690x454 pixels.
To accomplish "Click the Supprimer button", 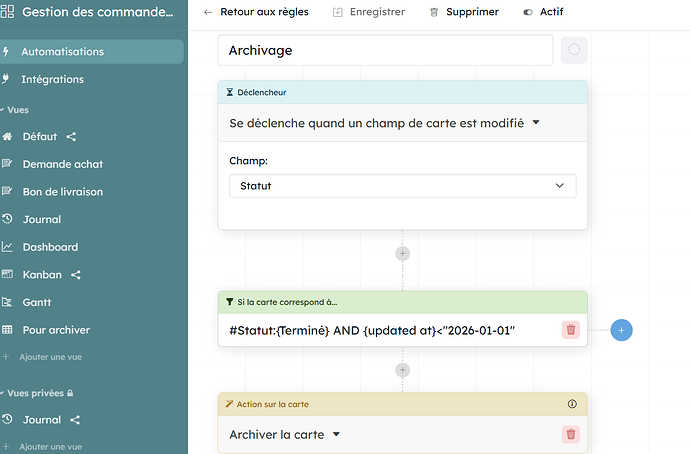I will pyautogui.click(x=464, y=12).
